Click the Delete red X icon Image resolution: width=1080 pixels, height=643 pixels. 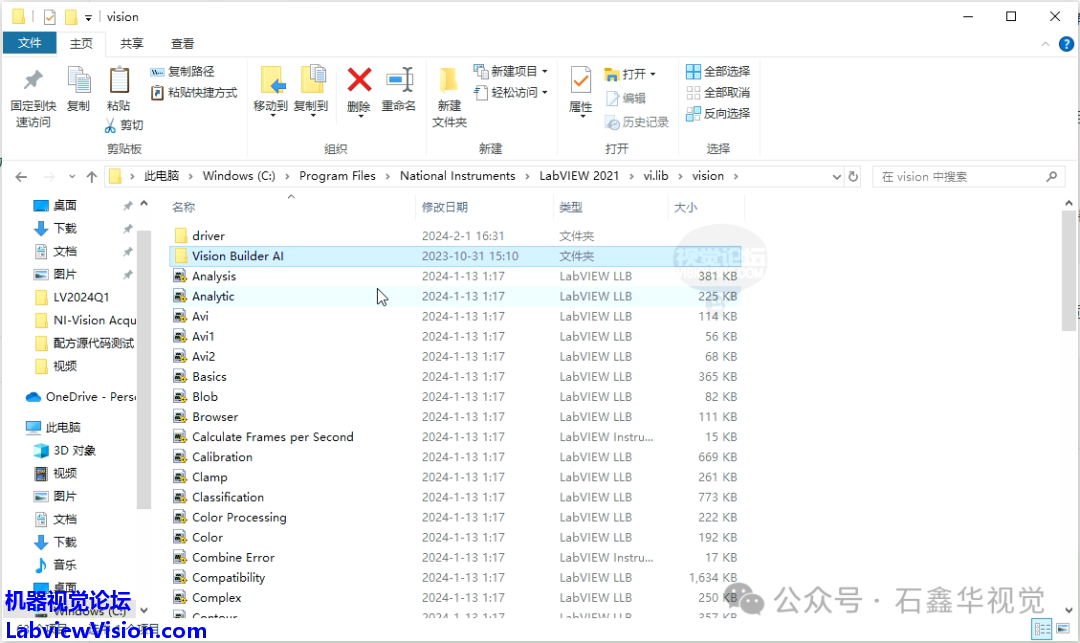click(359, 81)
